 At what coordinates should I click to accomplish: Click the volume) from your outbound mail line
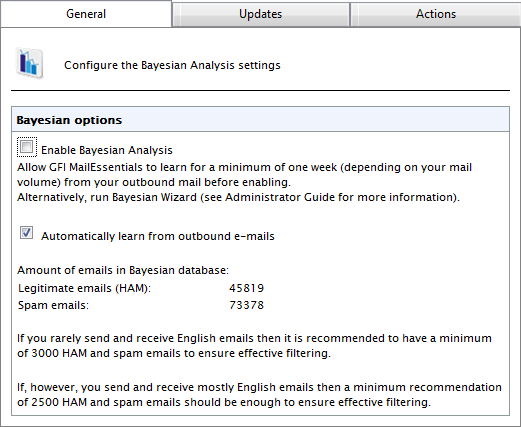coord(154,183)
